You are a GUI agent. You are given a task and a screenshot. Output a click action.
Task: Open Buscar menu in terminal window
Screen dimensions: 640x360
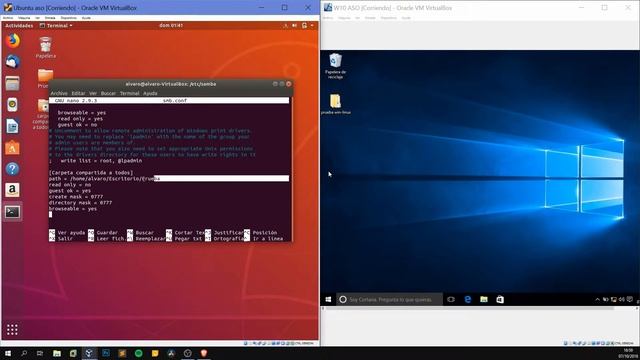point(108,93)
